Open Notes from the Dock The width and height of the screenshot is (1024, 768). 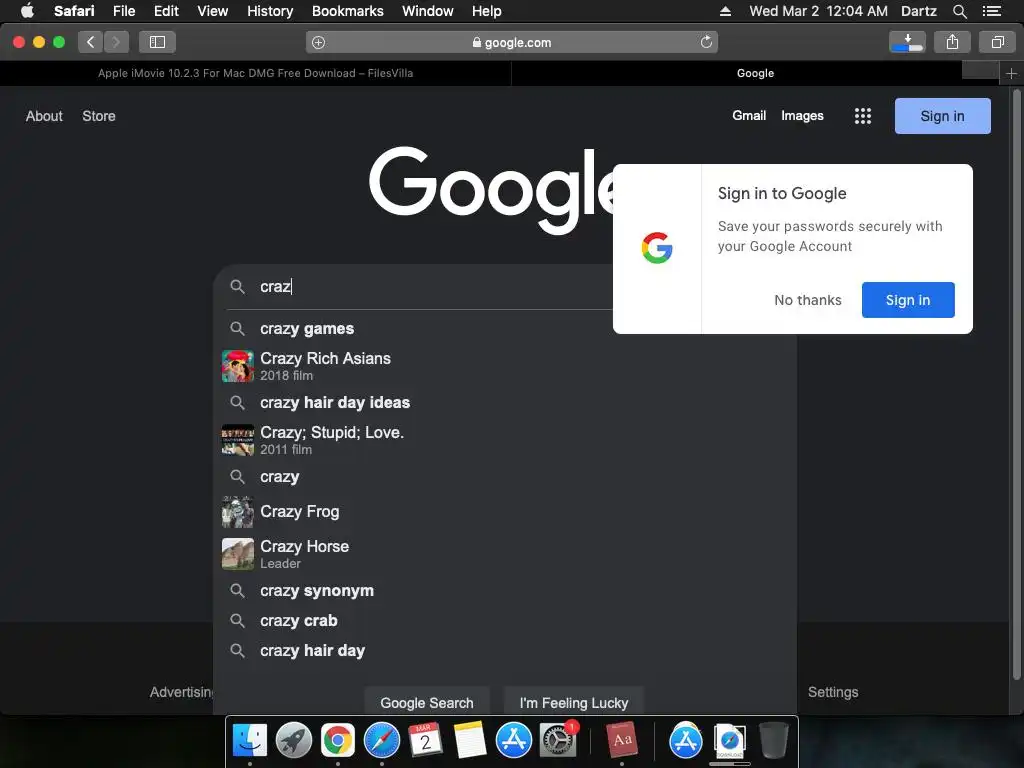point(470,740)
